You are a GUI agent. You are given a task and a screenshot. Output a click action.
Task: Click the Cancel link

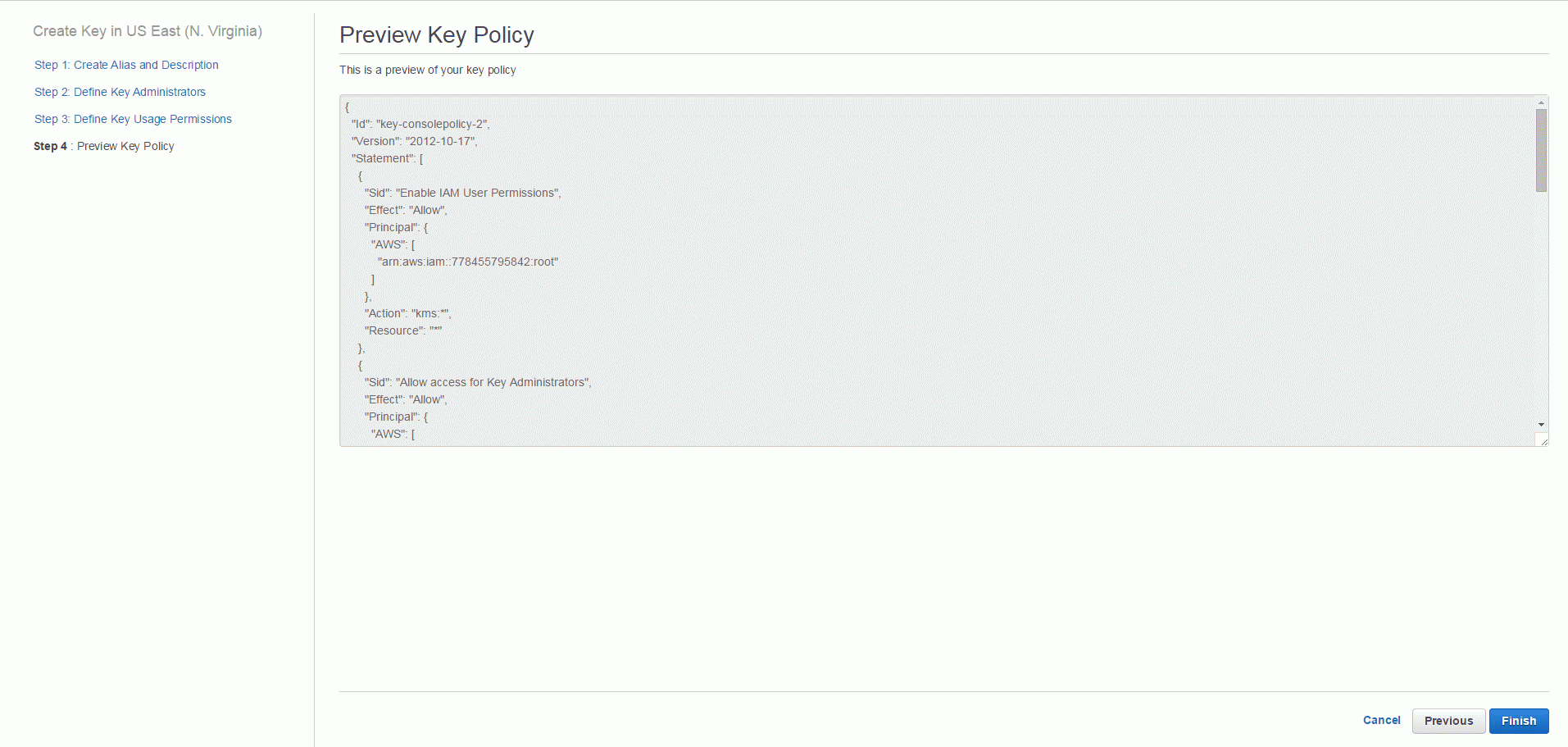(x=1382, y=720)
